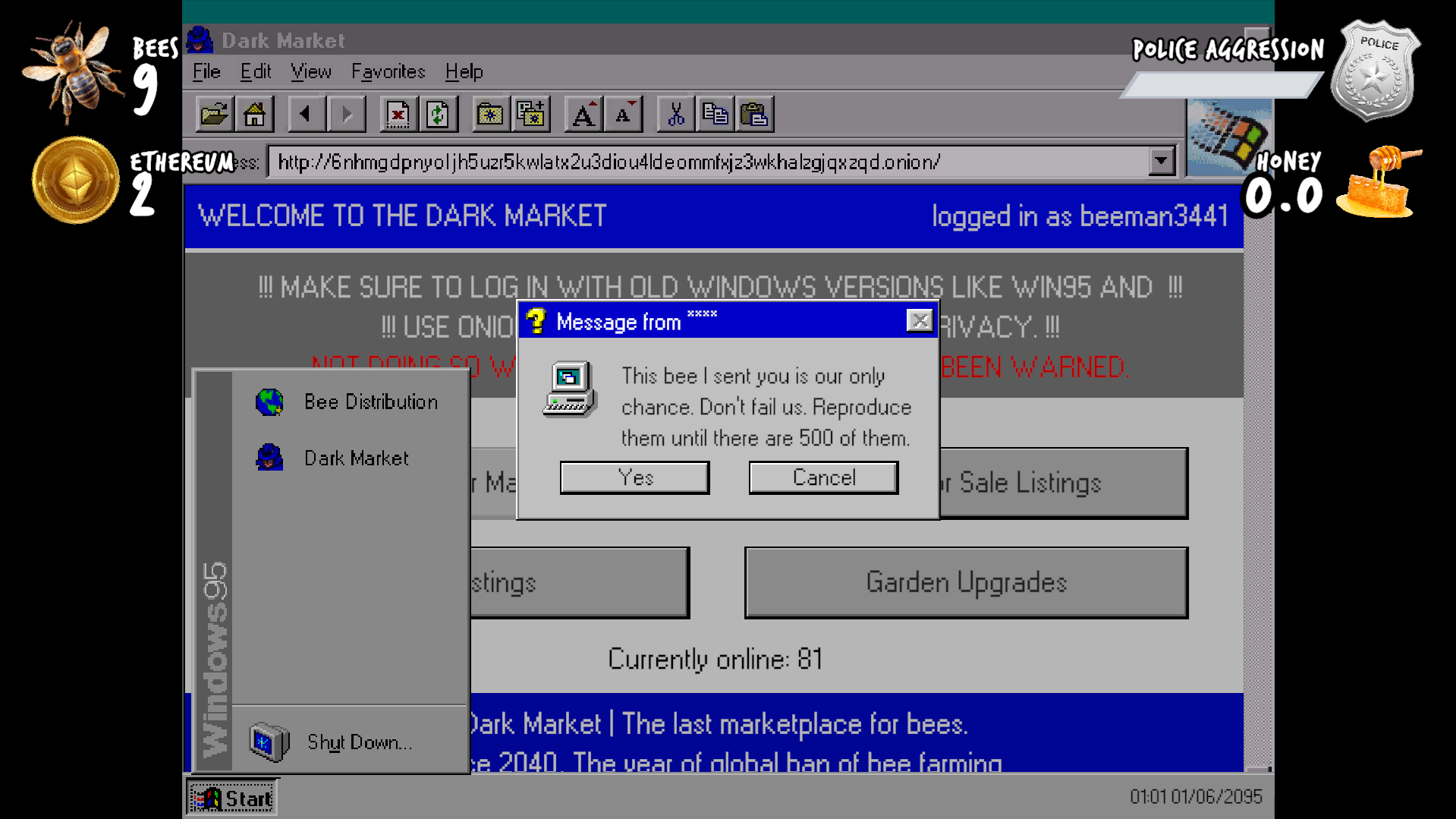The image size is (1456, 819).
Task: Select Dark Market from Start menu
Action: (x=351, y=458)
